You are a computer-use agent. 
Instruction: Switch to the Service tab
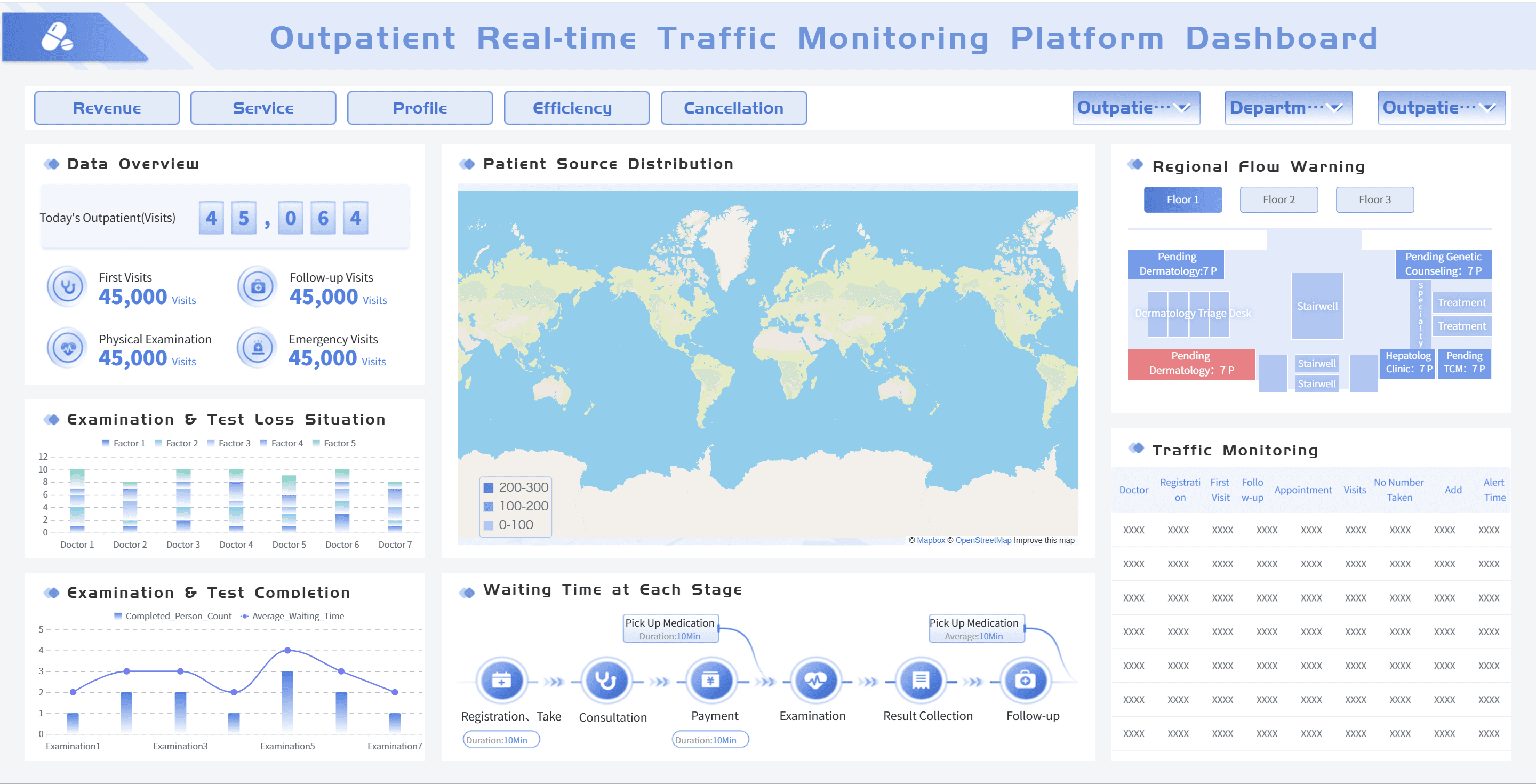pos(263,108)
